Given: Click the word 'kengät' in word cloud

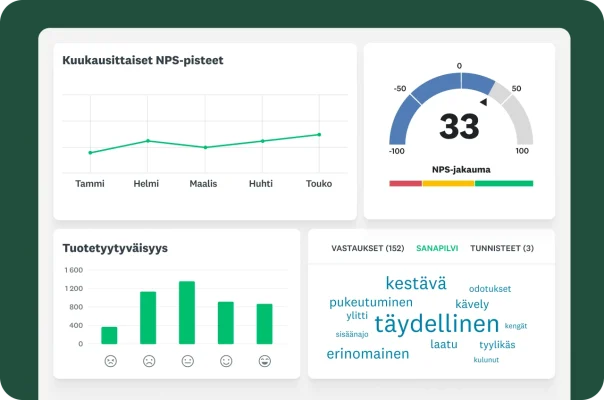Looking at the screenshot, I should point(516,326).
